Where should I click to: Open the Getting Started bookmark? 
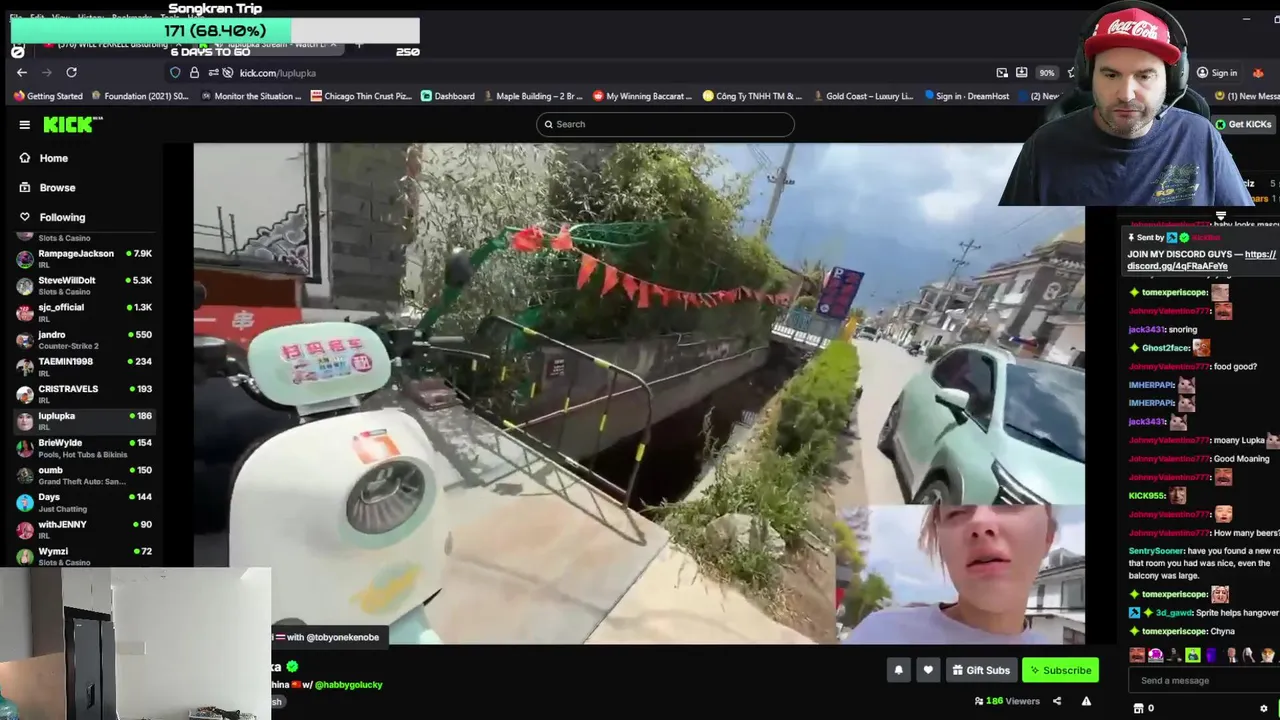[x=48, y=96]
